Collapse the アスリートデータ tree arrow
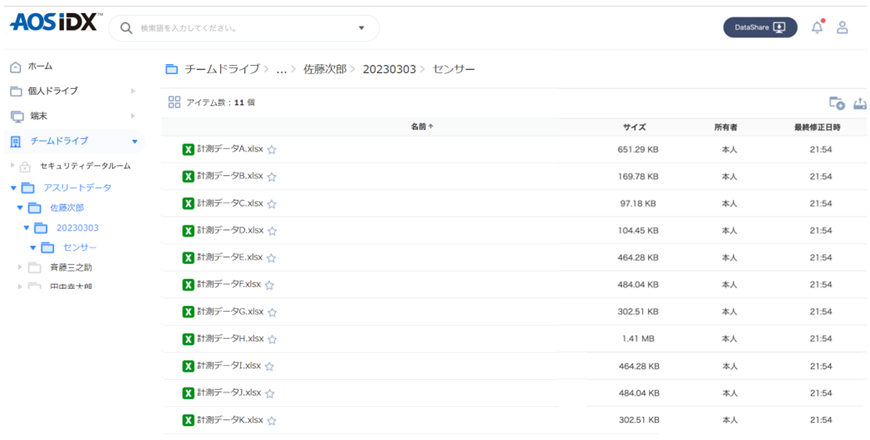Screen dimensions: 870x440 coord(13,188)
